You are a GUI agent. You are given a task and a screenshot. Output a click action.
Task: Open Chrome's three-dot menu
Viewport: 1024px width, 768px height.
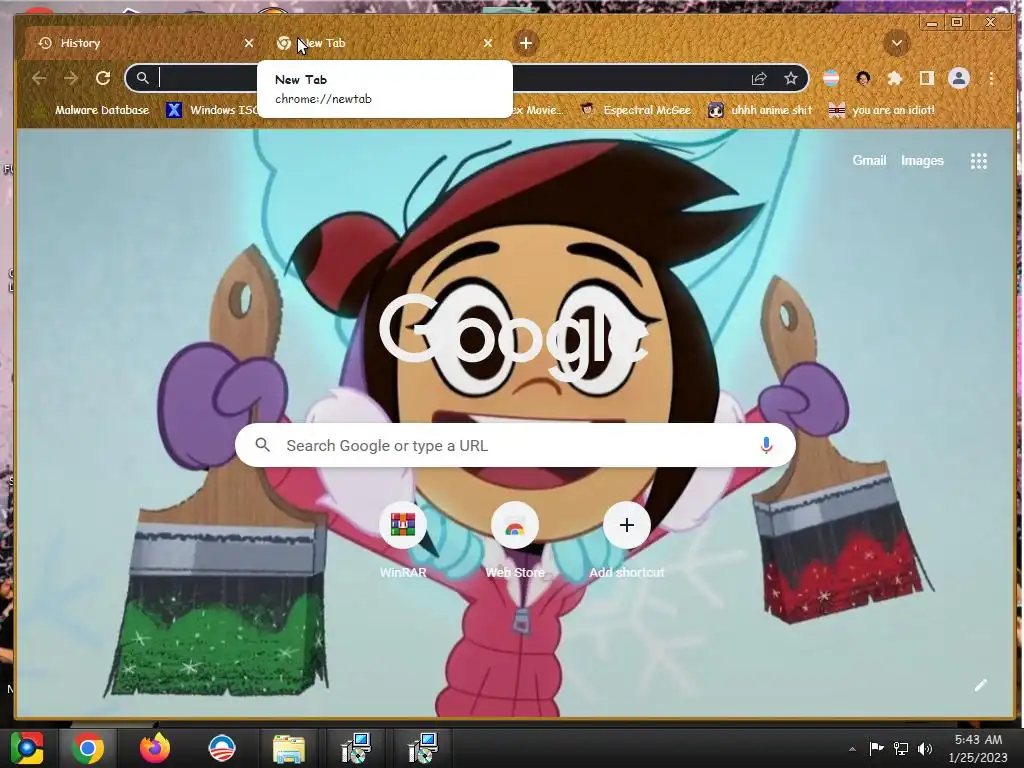click(991, 78)
